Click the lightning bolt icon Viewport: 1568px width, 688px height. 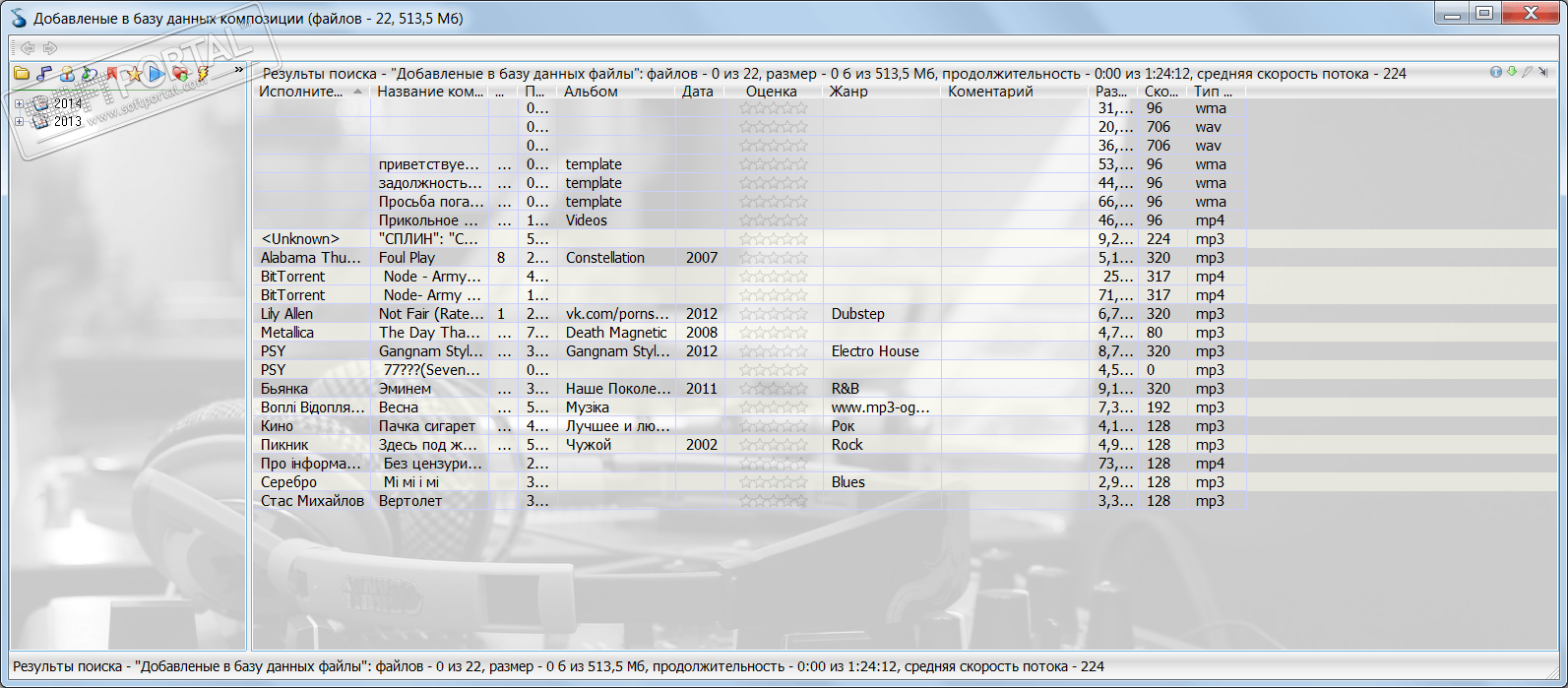[203, 73]
